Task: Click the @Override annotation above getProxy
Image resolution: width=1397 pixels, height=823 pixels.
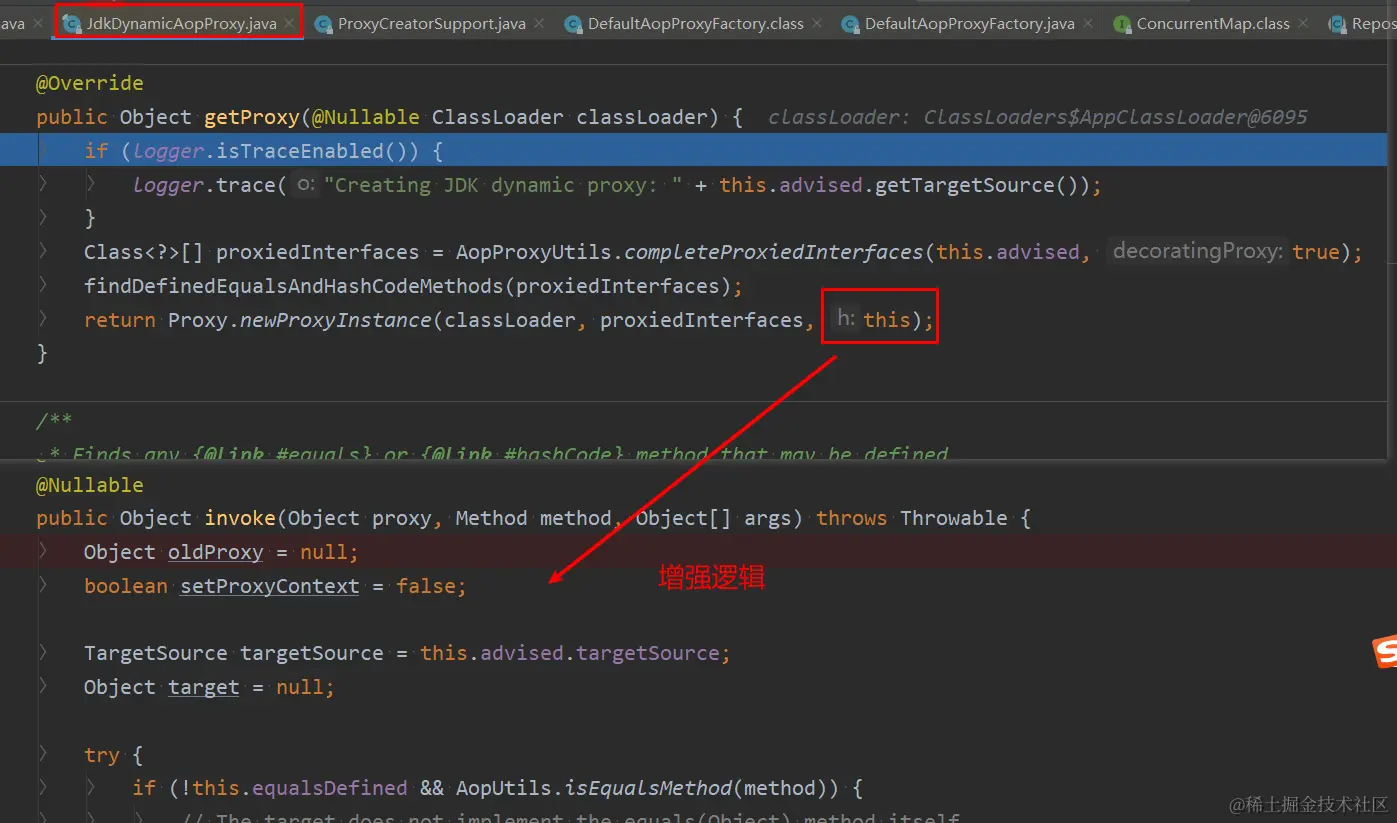Action: [x=90, y=83]
